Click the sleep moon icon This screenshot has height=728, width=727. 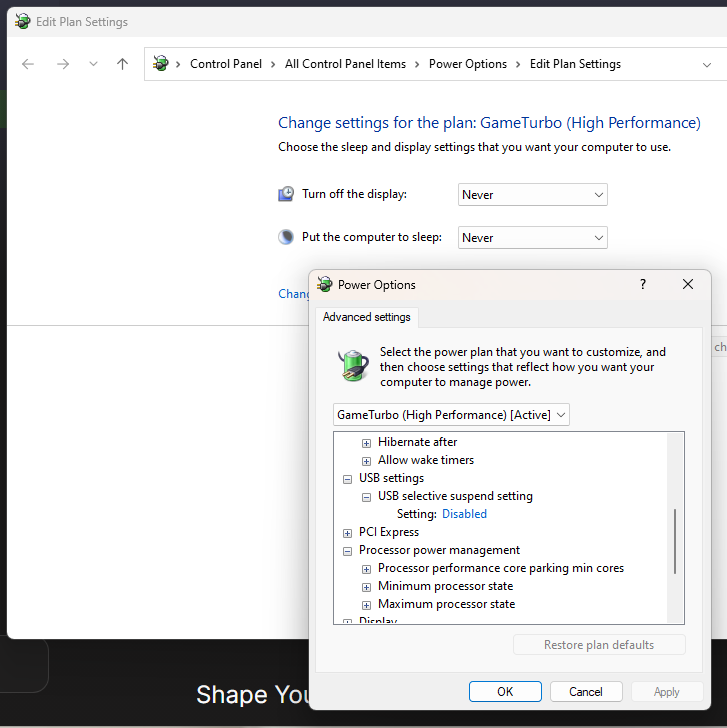click(286, 237)
